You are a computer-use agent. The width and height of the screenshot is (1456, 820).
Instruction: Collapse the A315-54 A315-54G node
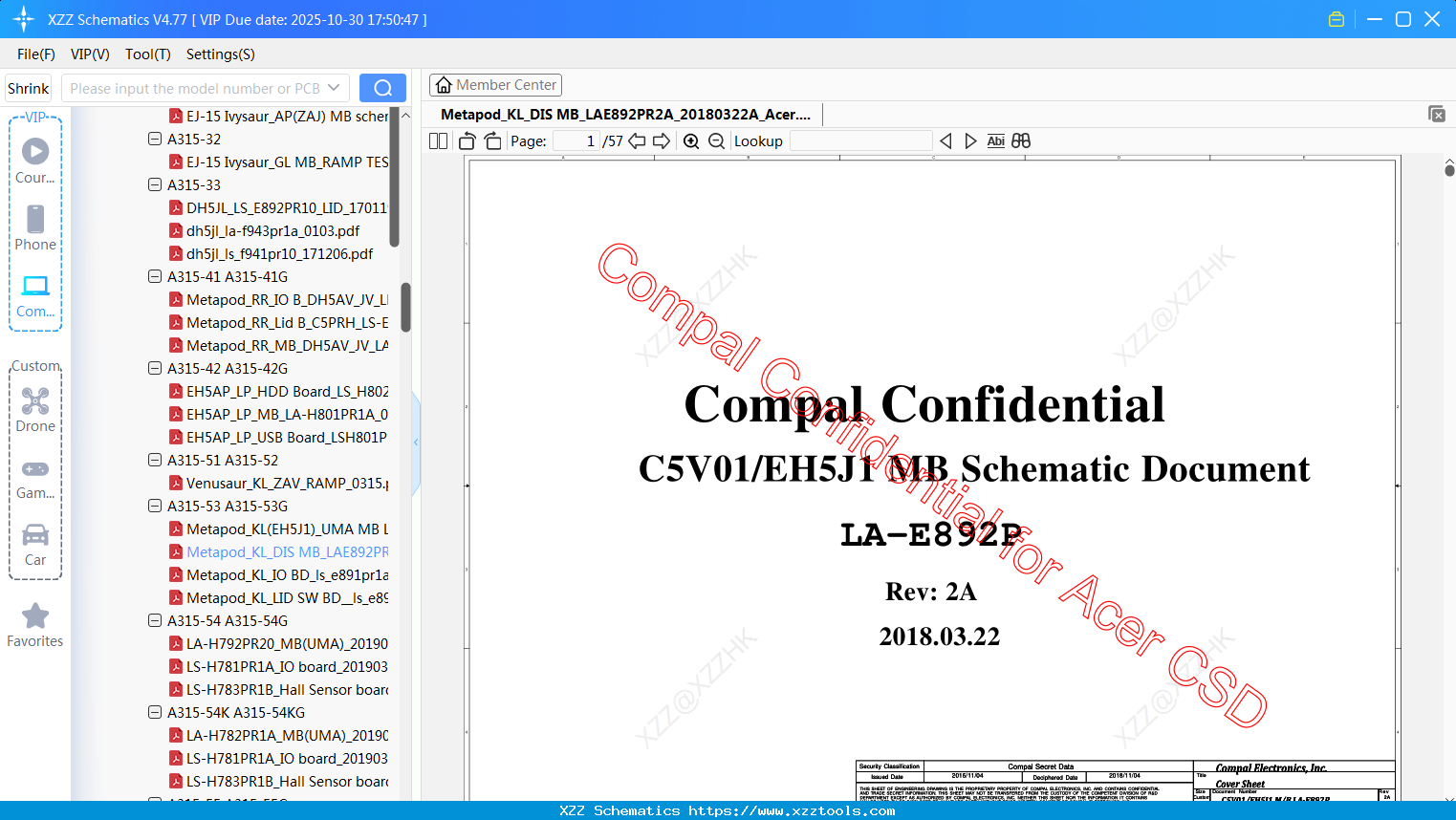click(x=155, y=620)
